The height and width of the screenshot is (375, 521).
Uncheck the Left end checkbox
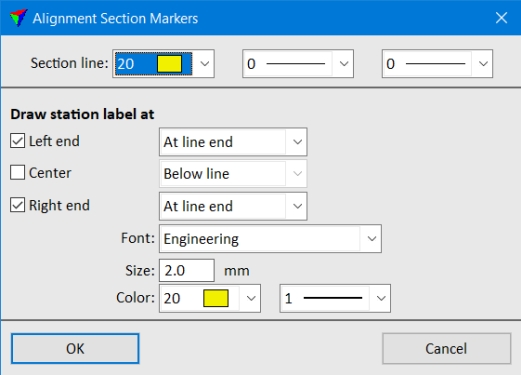tap(17, 141)
